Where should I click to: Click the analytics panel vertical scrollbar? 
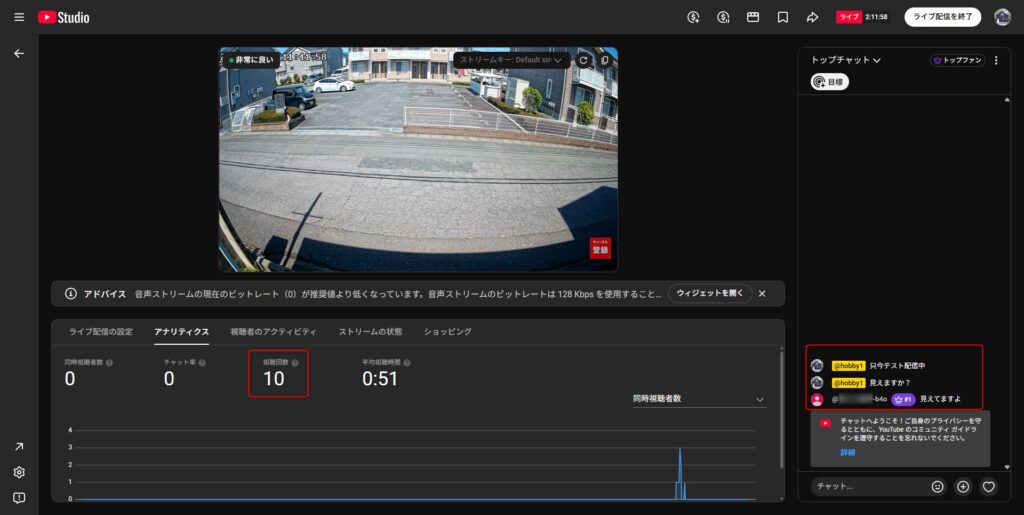click(782, 409)
